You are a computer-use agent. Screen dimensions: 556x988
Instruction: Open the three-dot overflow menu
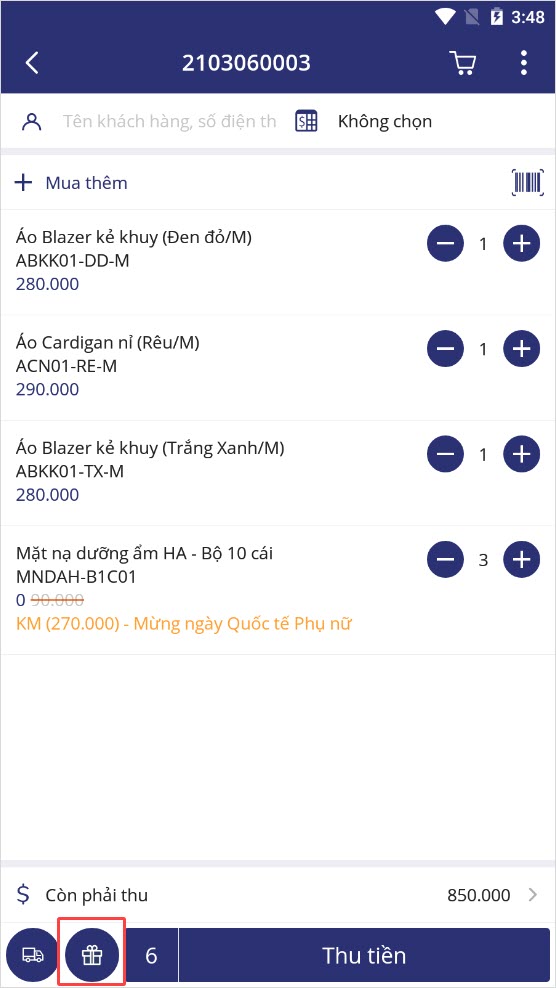[523, 63]
